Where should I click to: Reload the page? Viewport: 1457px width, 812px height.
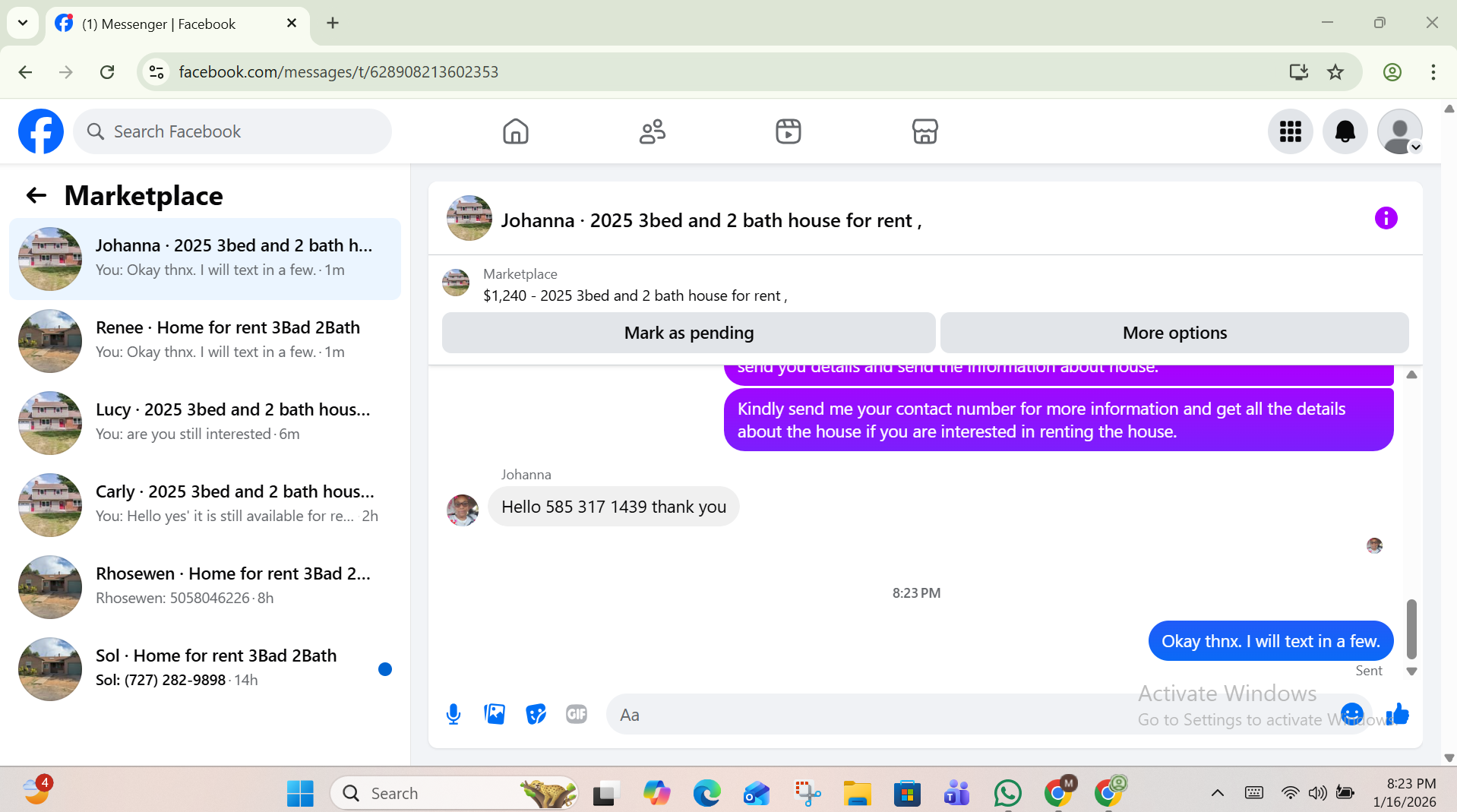107,72
